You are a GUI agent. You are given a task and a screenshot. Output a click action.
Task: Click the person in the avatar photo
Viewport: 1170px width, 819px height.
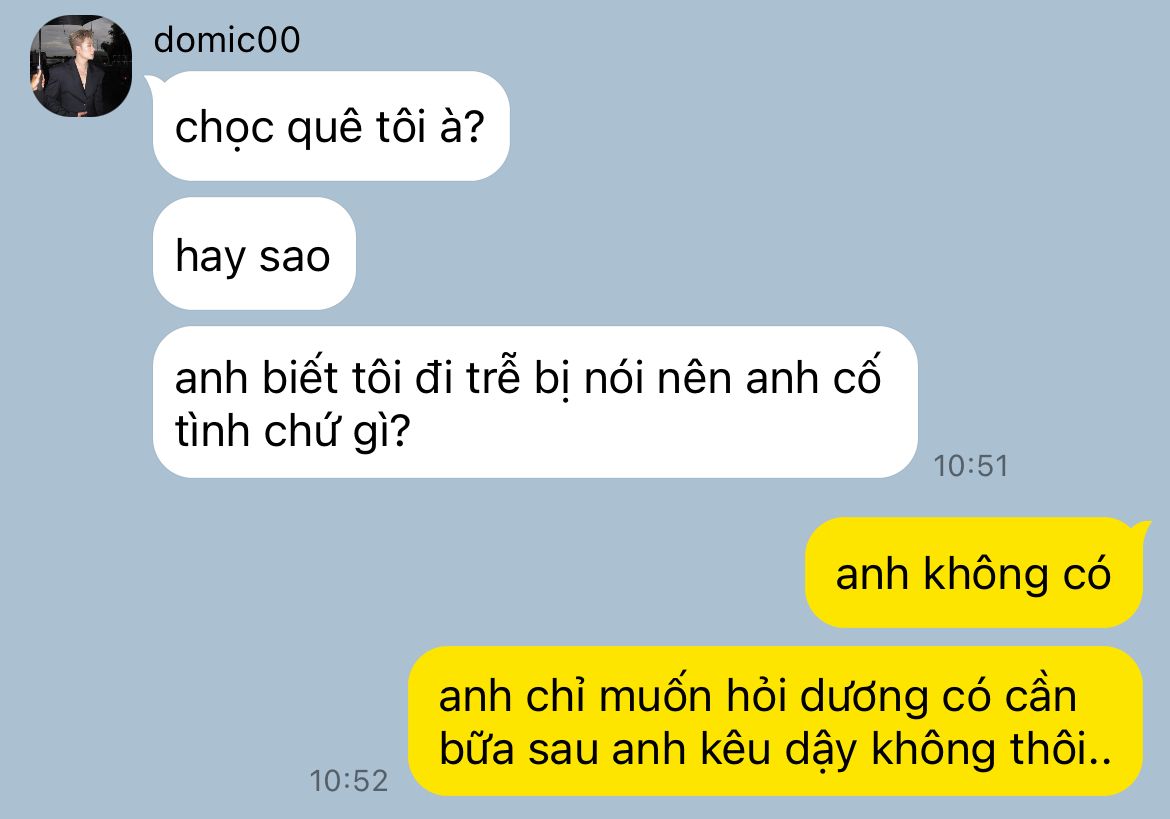pos(77,72)
